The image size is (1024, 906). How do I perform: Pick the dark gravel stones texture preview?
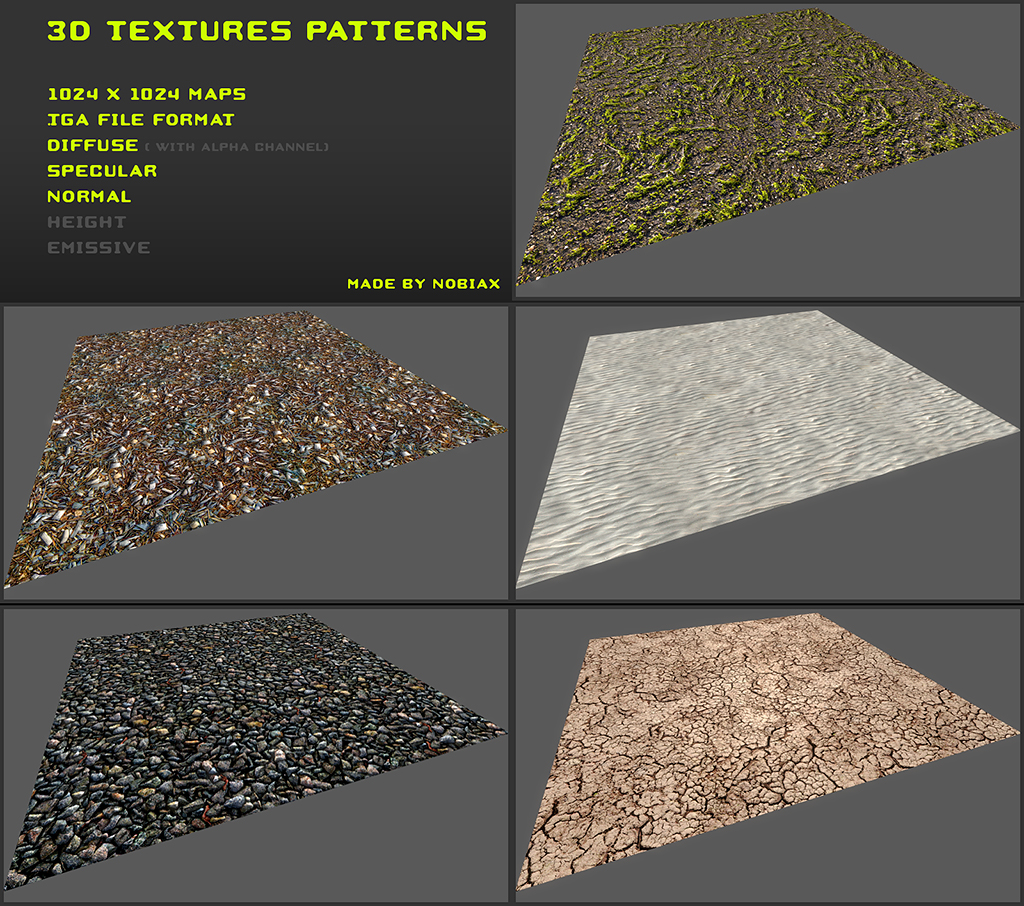pyautogui.click(x=255, y=756)
